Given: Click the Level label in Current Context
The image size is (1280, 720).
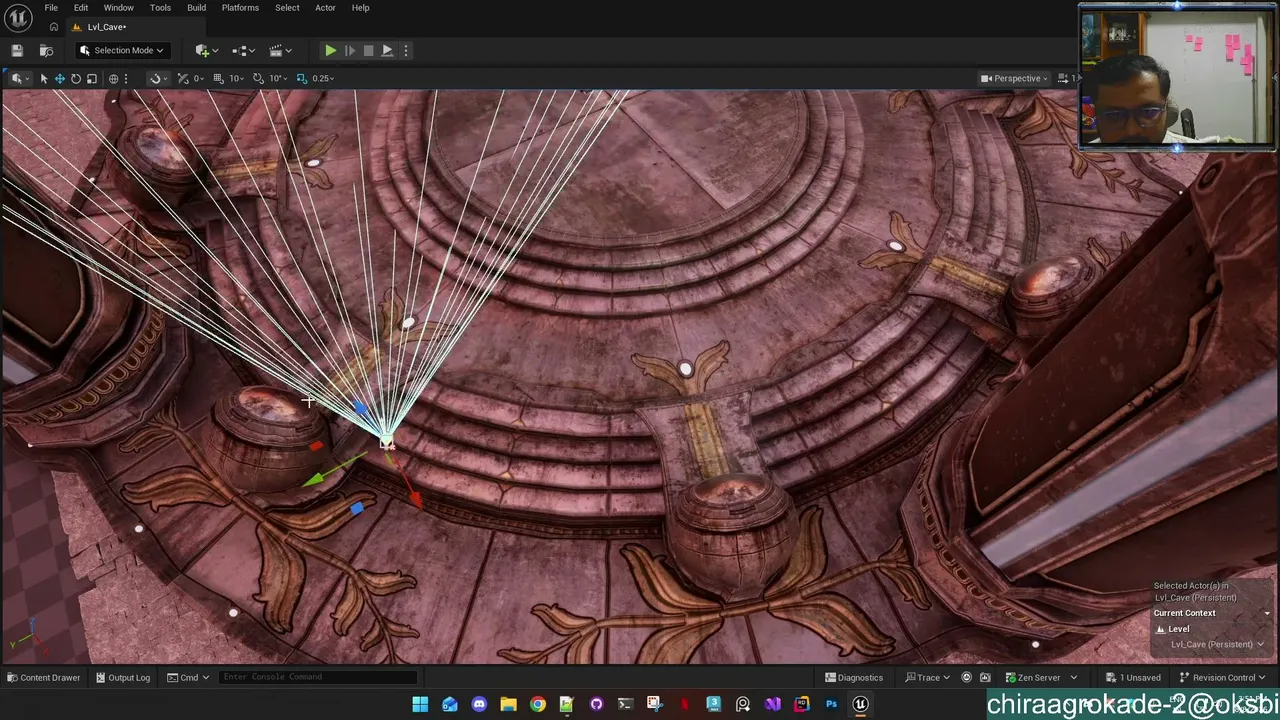Looking at the screenshot, I should pyautogui.click(x=1179, y=629).
